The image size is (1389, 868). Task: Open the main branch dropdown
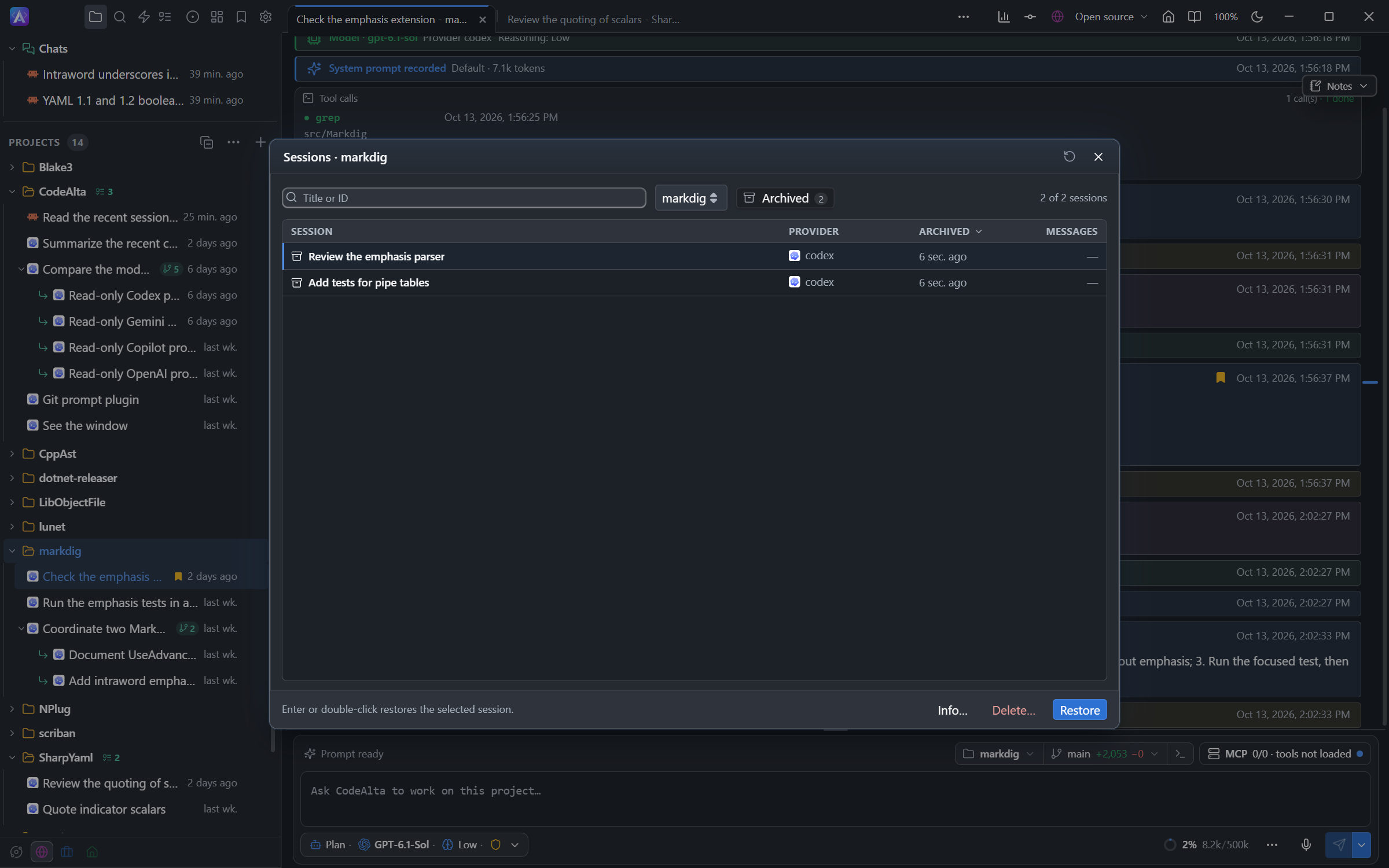(x=1106, y=754)
